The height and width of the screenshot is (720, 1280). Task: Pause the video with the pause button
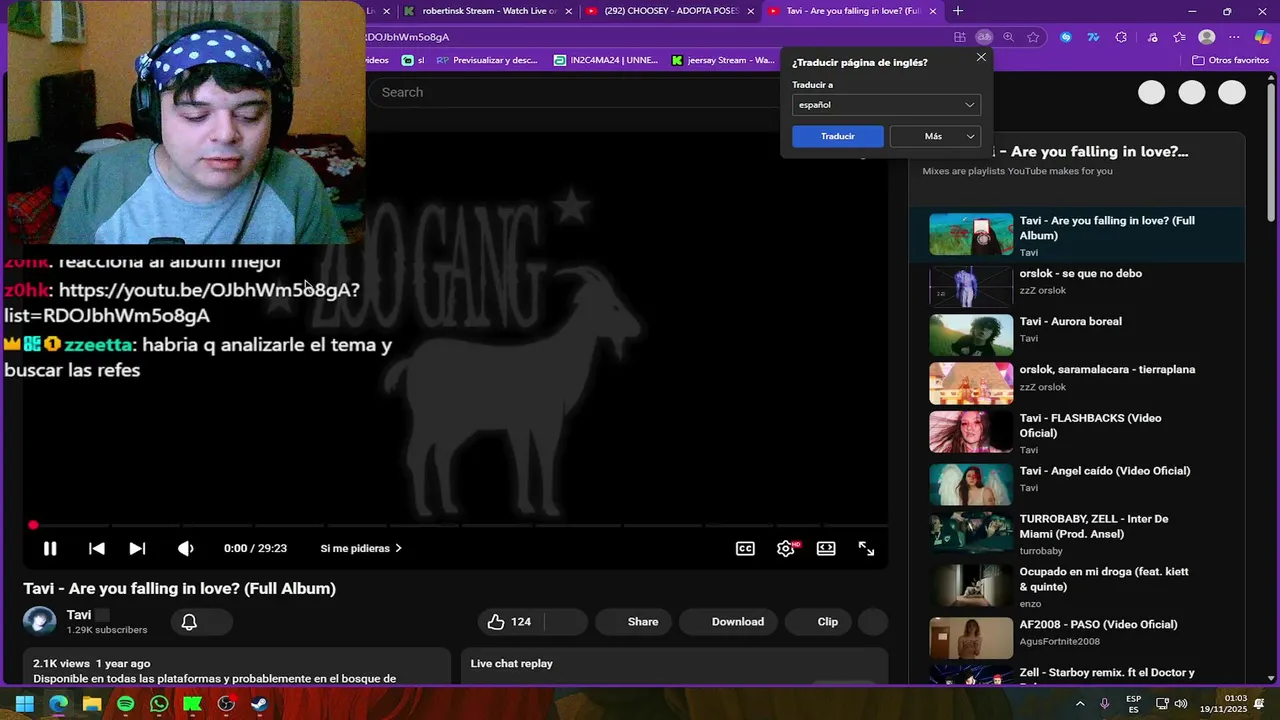click(50, 548)
